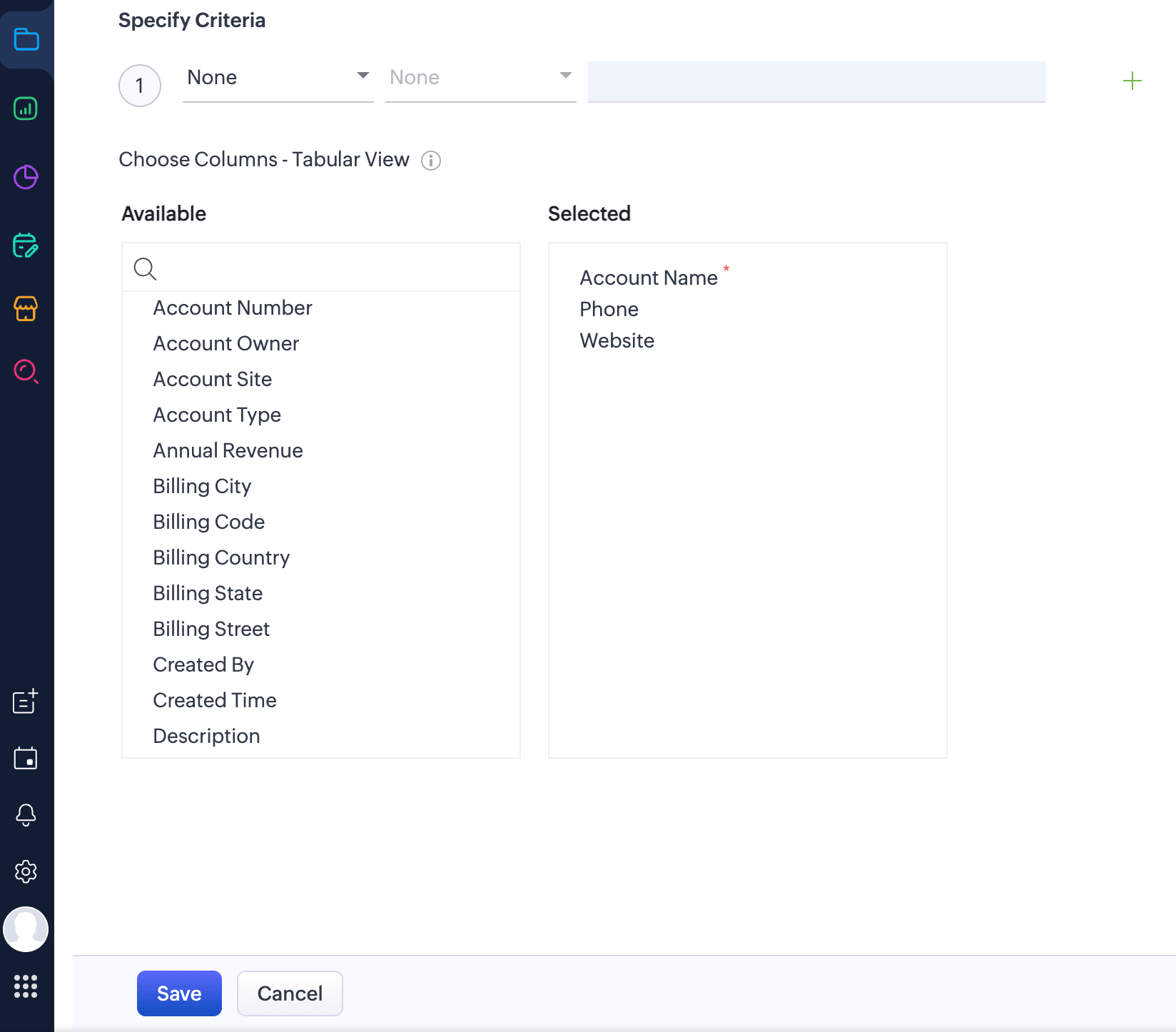Open the orange marketplace store icon
This screenshot has width=1176, height=1032.
pos(26,309)
